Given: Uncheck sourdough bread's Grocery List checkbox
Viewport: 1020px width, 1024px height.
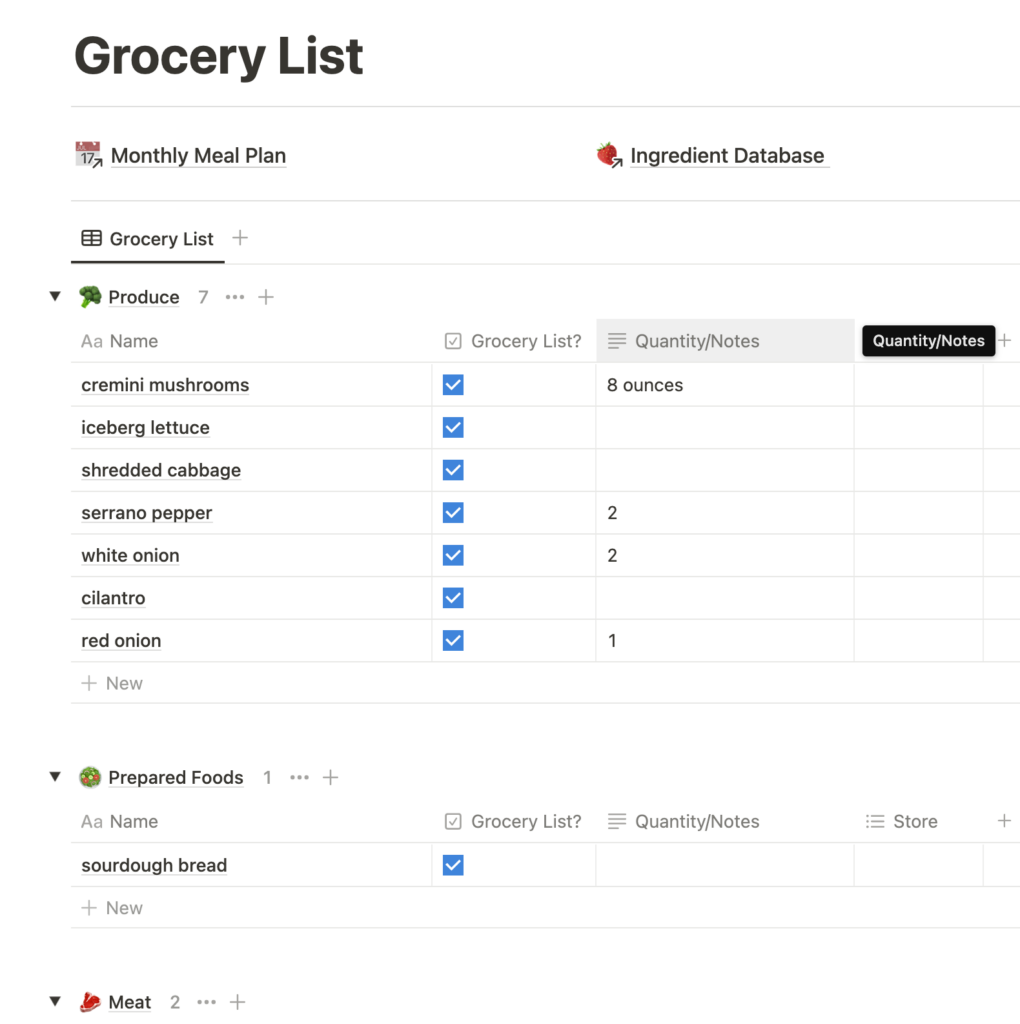Looking at the screenshot, I should [453, 864].
